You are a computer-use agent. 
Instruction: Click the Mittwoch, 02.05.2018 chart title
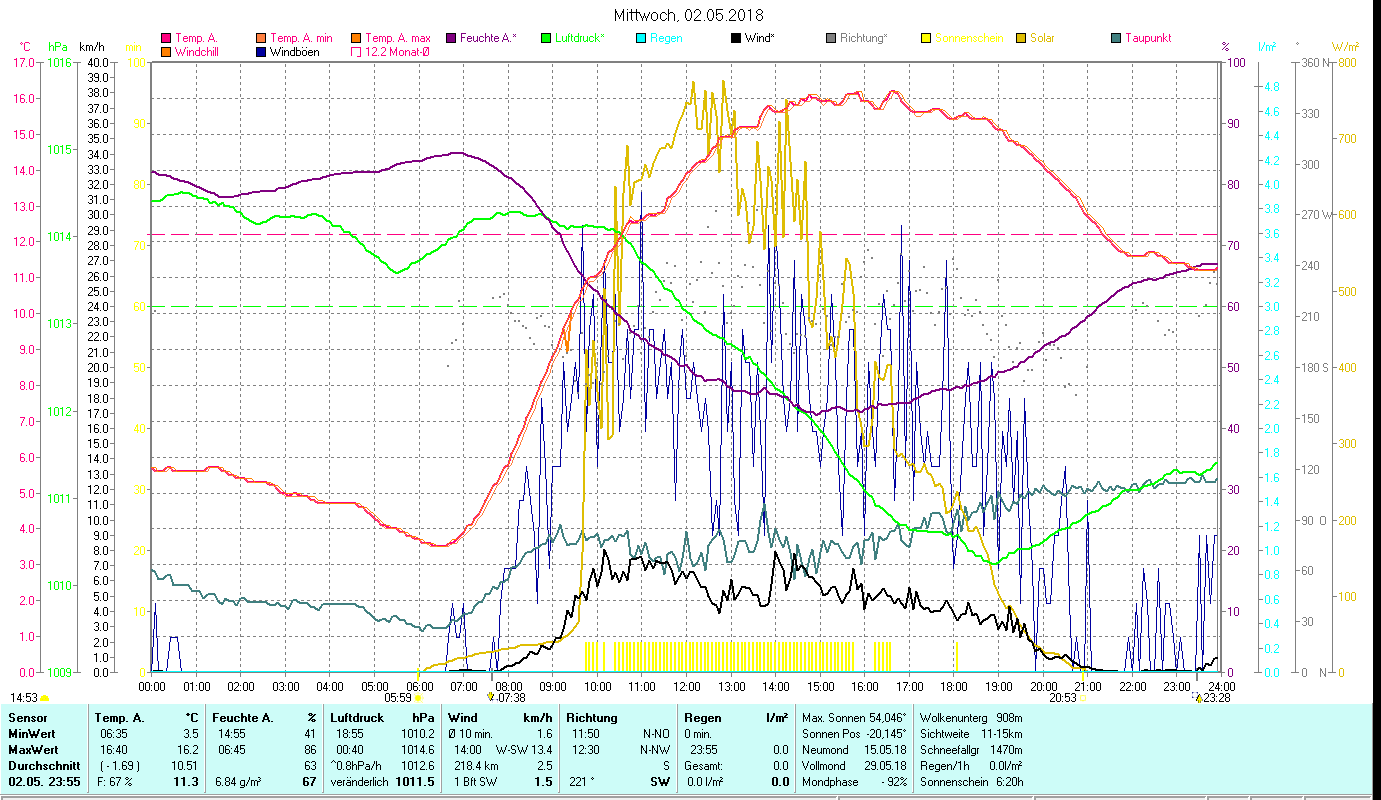(x=688, y=15)
